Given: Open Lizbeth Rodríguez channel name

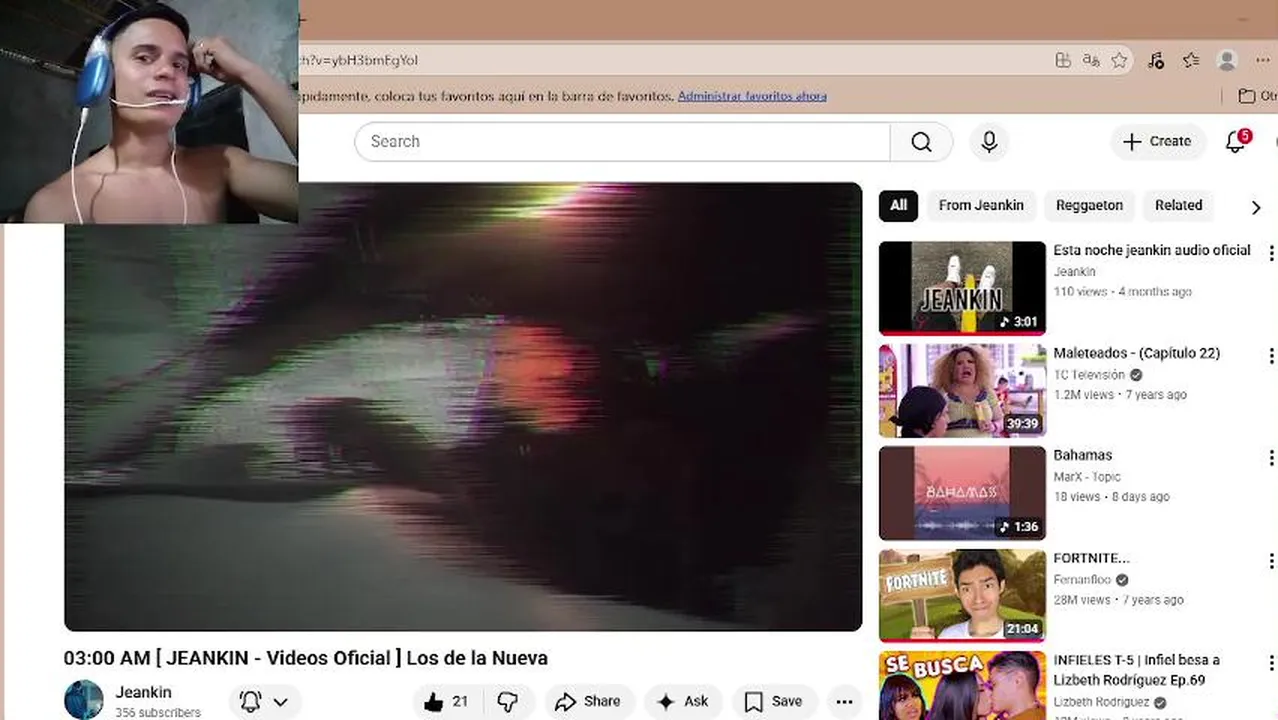Looking at the screenshot, I should pyautogui.click(x=1101, y=703).
